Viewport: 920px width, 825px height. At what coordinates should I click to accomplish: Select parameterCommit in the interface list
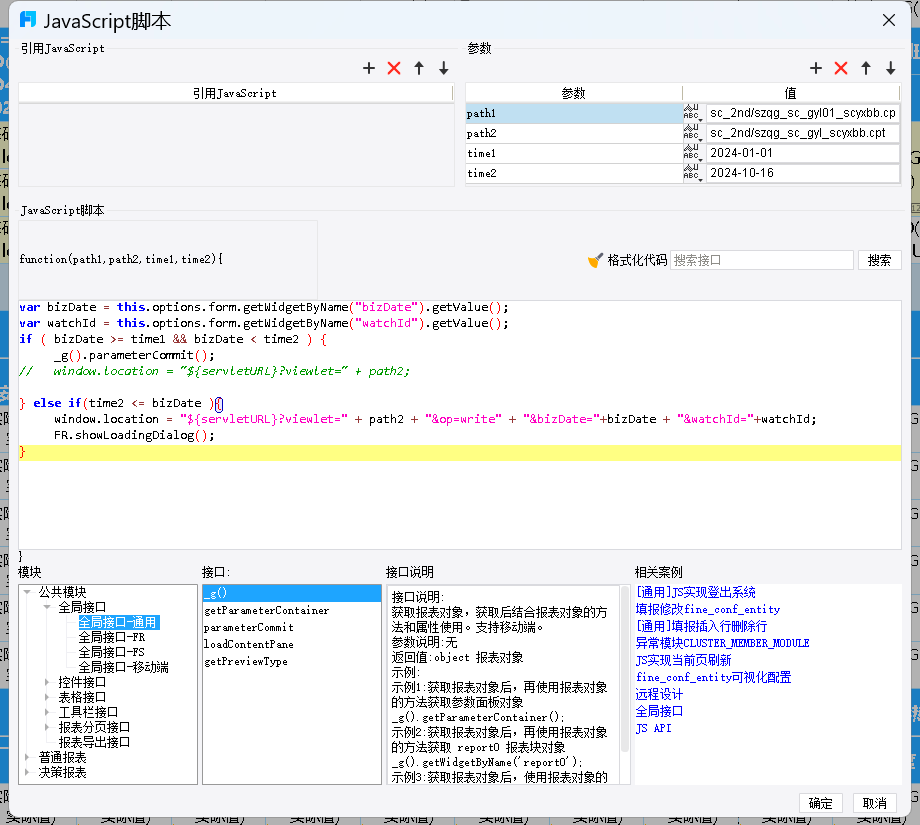[249, 627]
